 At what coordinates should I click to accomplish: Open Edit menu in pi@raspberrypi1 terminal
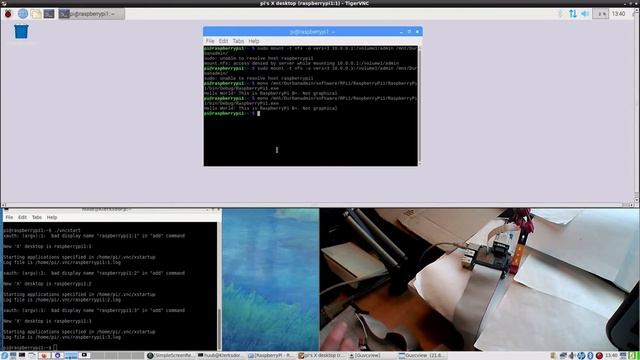click(223, 41)
